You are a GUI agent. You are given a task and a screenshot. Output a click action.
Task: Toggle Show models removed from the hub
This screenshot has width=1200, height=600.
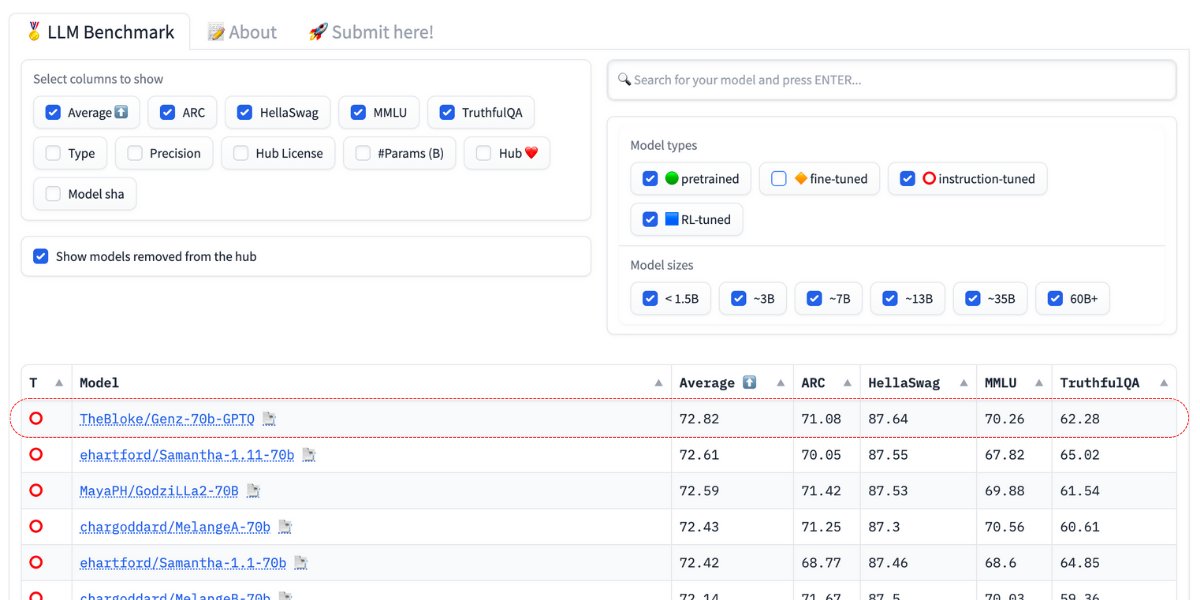pyautogui.click(x=41, y=256)
